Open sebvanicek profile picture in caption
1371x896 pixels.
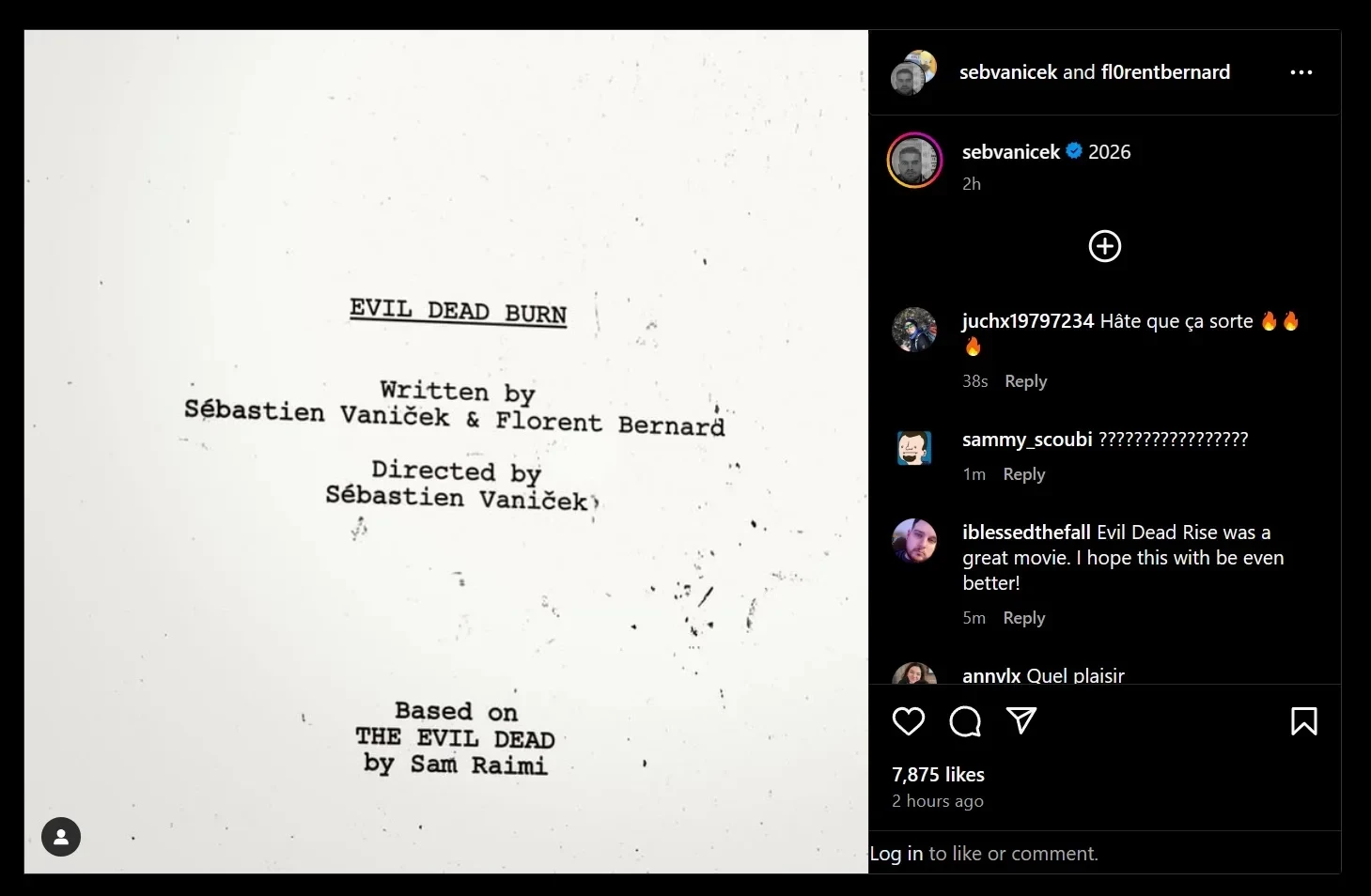click(914, 161)
